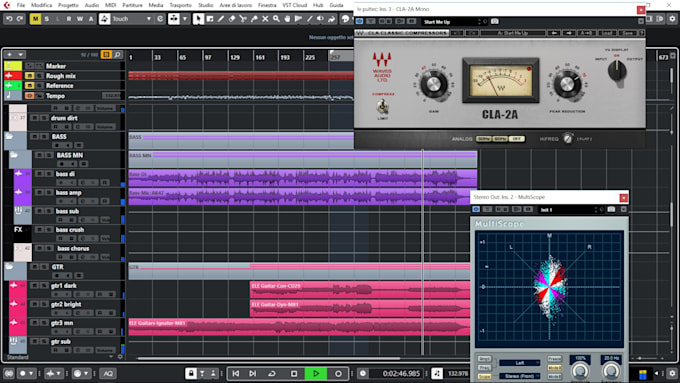Open the Modifica menu
Screen dimensions: 680x383
pos(42,5)
